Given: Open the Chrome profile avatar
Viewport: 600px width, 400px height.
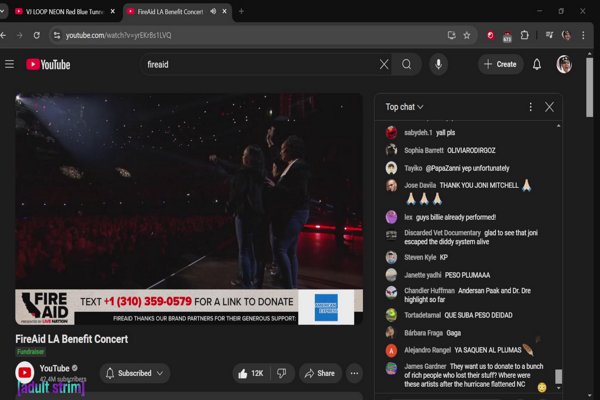Looking at the screenshot, I should pyautogui.click(x=566, y=35).
